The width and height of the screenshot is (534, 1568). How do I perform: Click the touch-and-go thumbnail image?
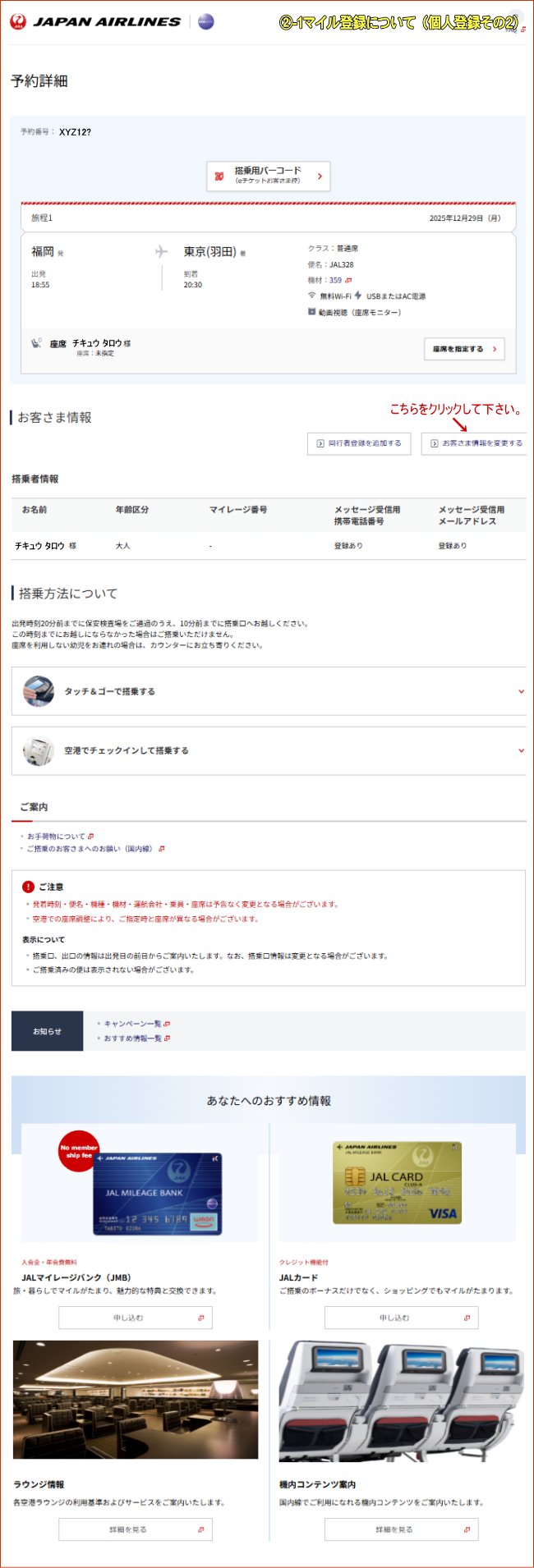click(39, 691)
